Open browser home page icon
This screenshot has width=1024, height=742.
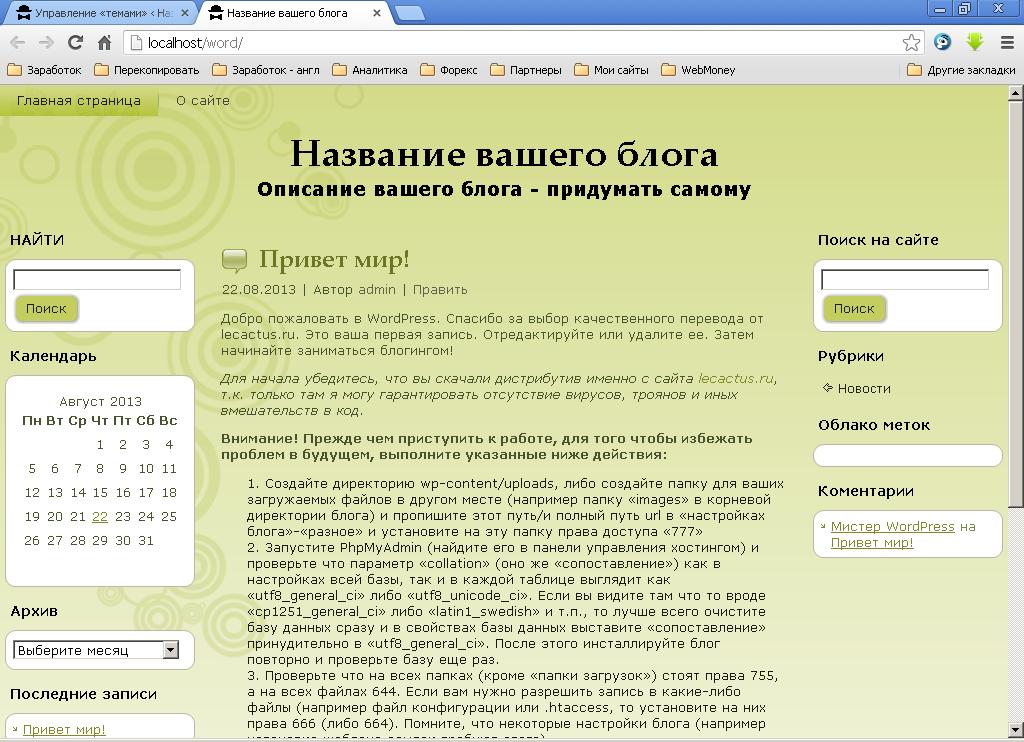tap(104, 43)
